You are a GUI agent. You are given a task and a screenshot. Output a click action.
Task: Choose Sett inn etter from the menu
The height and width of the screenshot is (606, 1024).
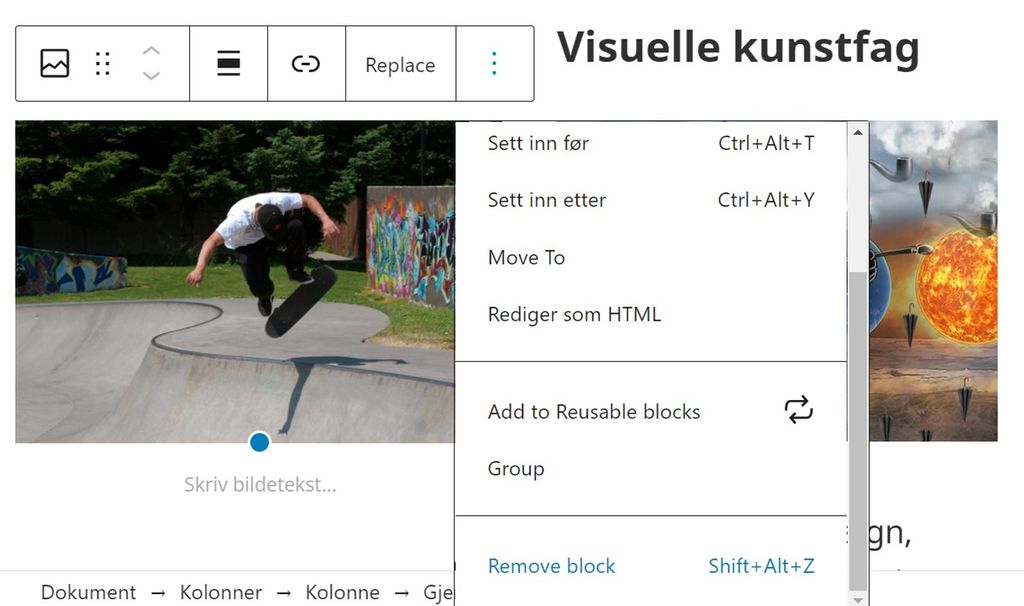[546, 200]
